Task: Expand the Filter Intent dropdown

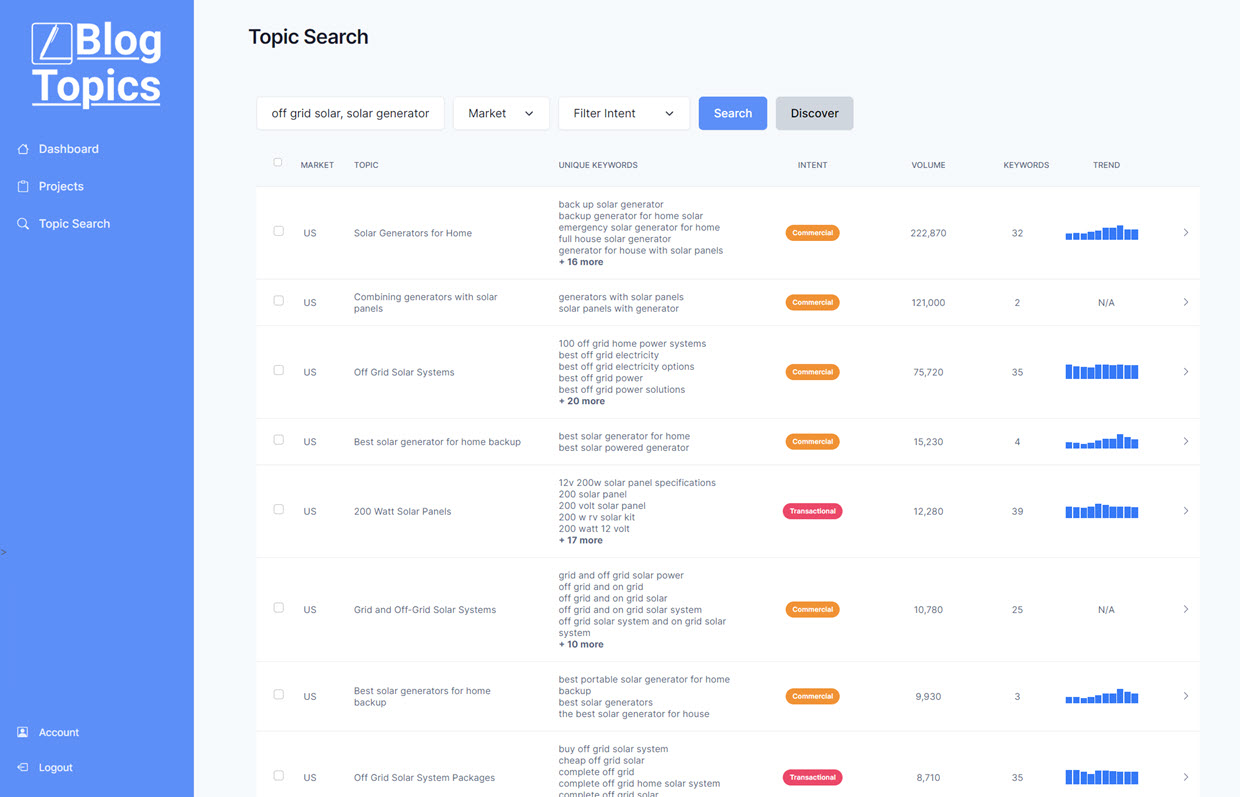Action: coord(623,113)
